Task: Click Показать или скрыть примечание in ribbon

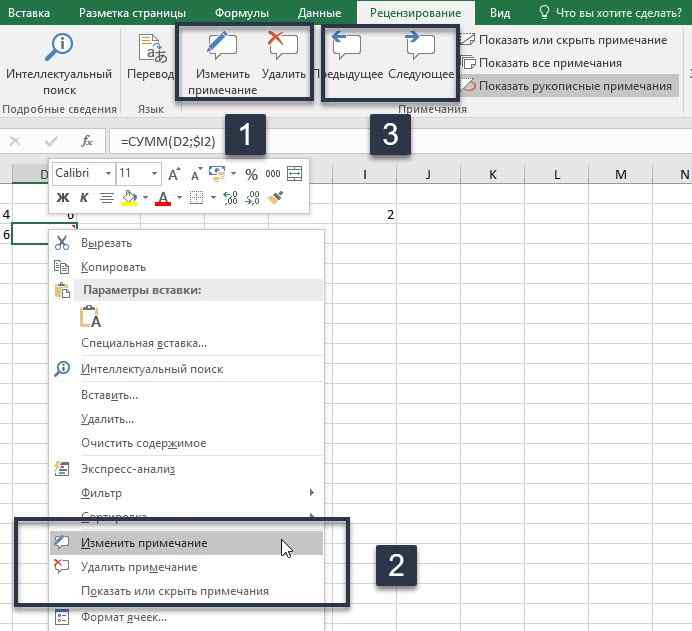Action: click(564, 40)
